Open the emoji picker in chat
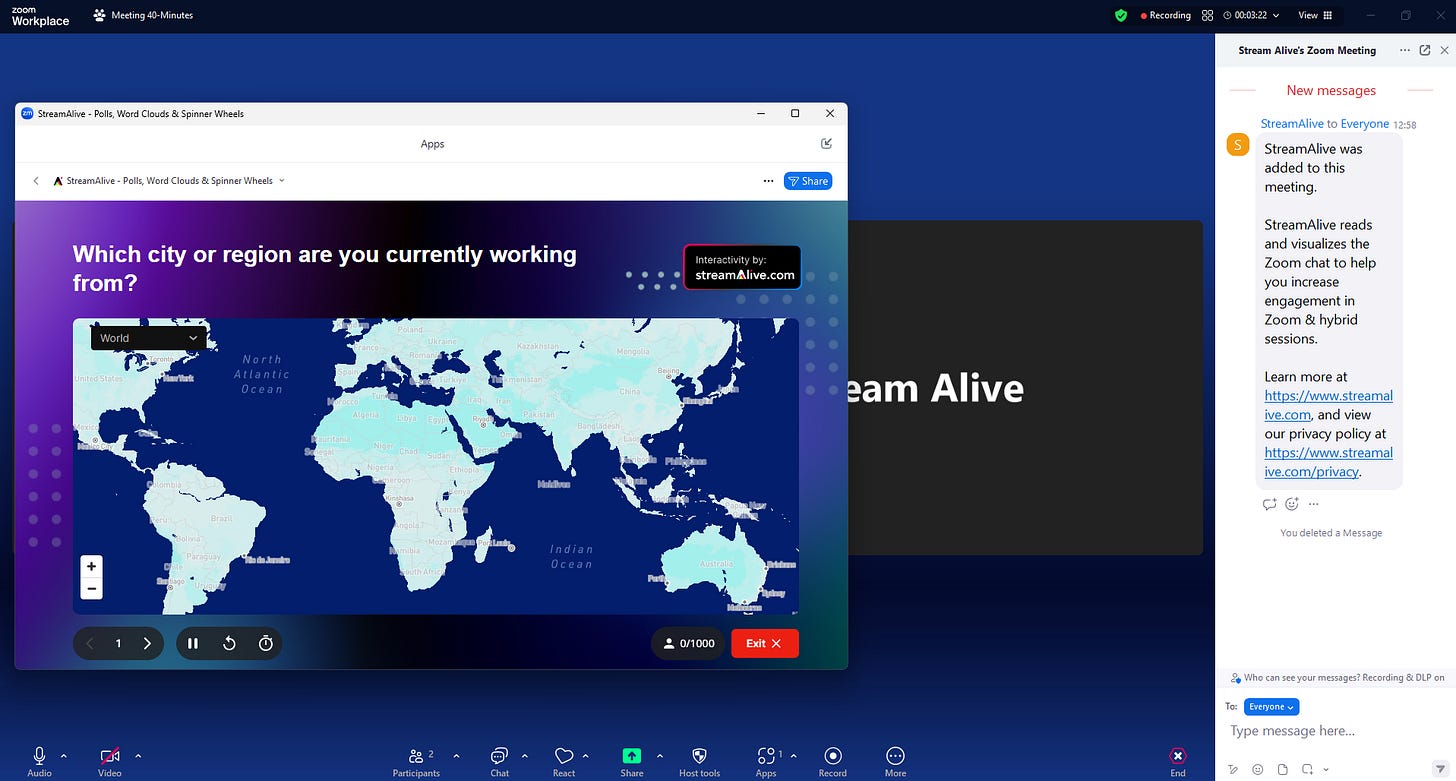The height and width of the screenshot is (781, 1456). pos(1258,769)
